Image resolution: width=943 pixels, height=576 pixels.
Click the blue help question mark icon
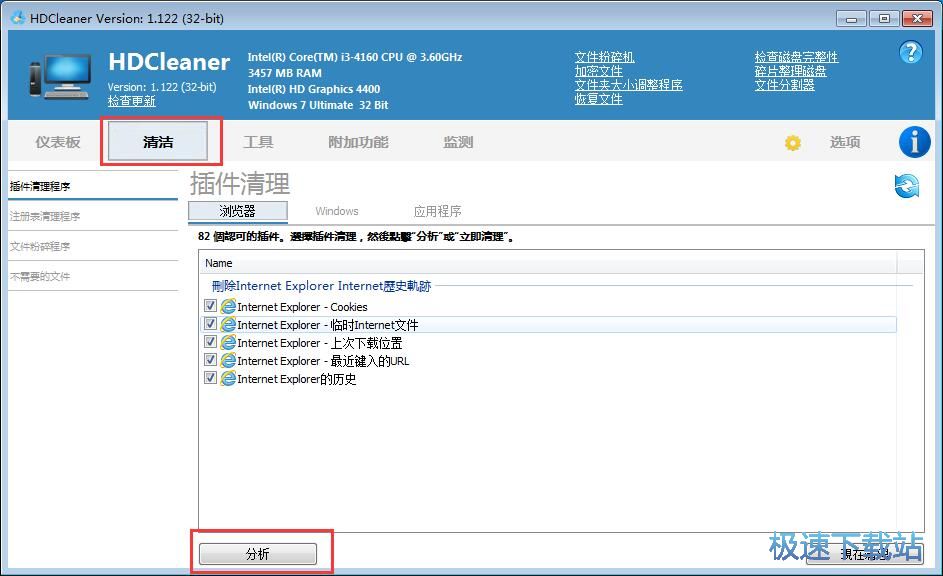(x=910, y=53)
